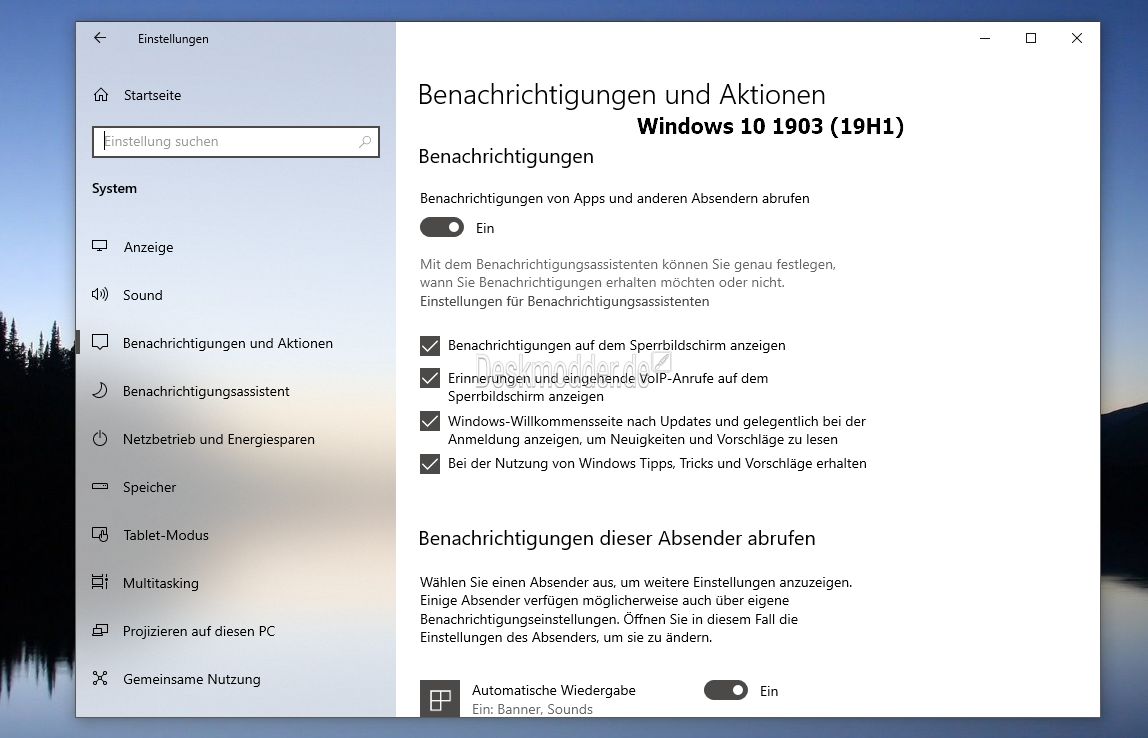Uncheck Windows-Willkommensseite nach Updates checkbox
The height and width of the screenshot is (738, 1148).
click(x=430, y=421)
